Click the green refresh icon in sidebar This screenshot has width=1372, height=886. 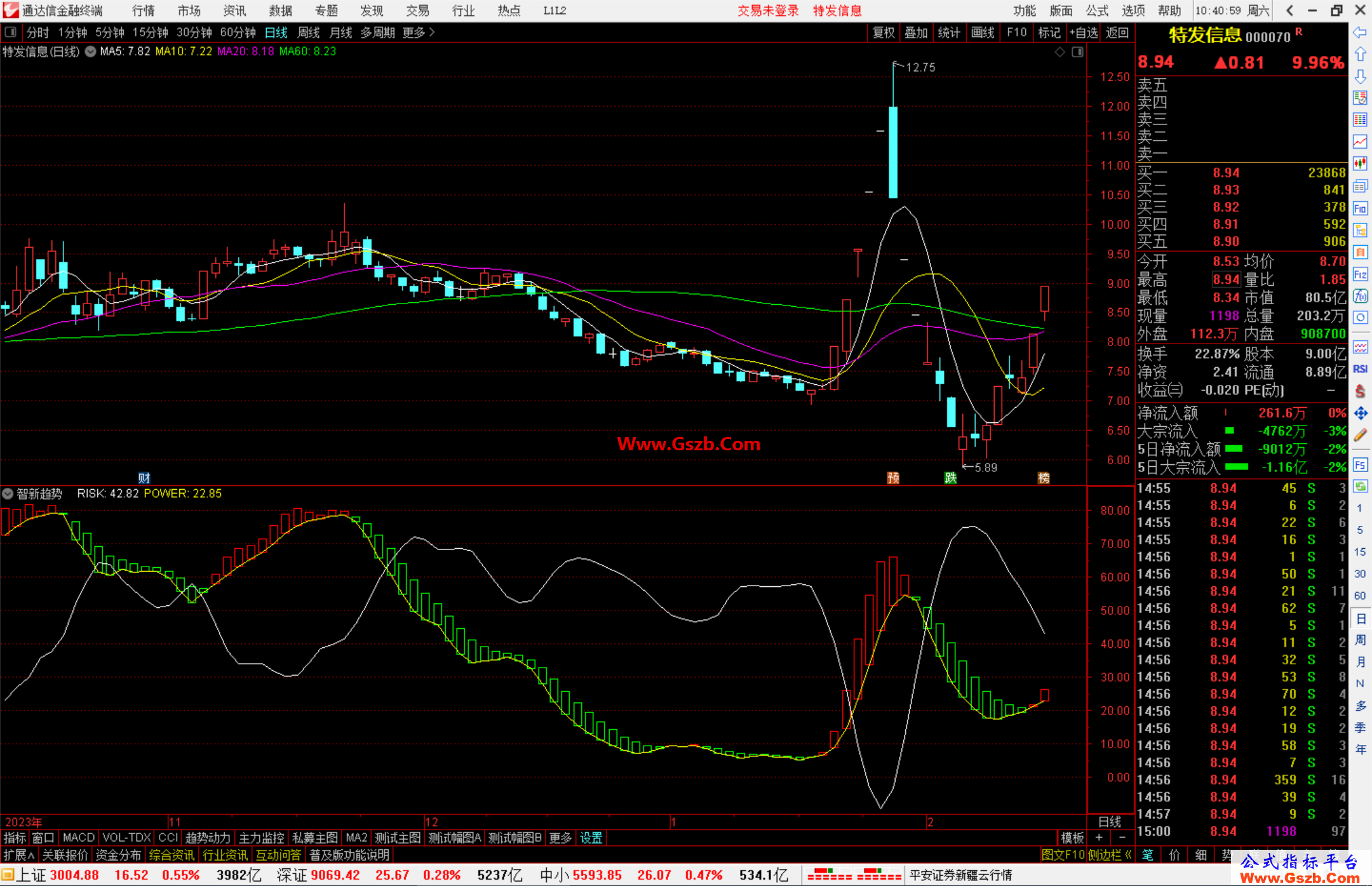pos(1360,487)
